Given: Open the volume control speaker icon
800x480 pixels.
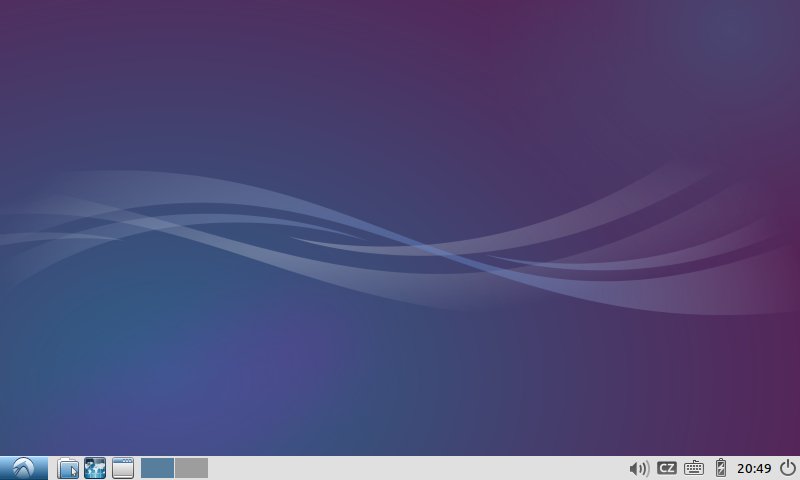Looking at the screenshot, I should click(639, 468).
